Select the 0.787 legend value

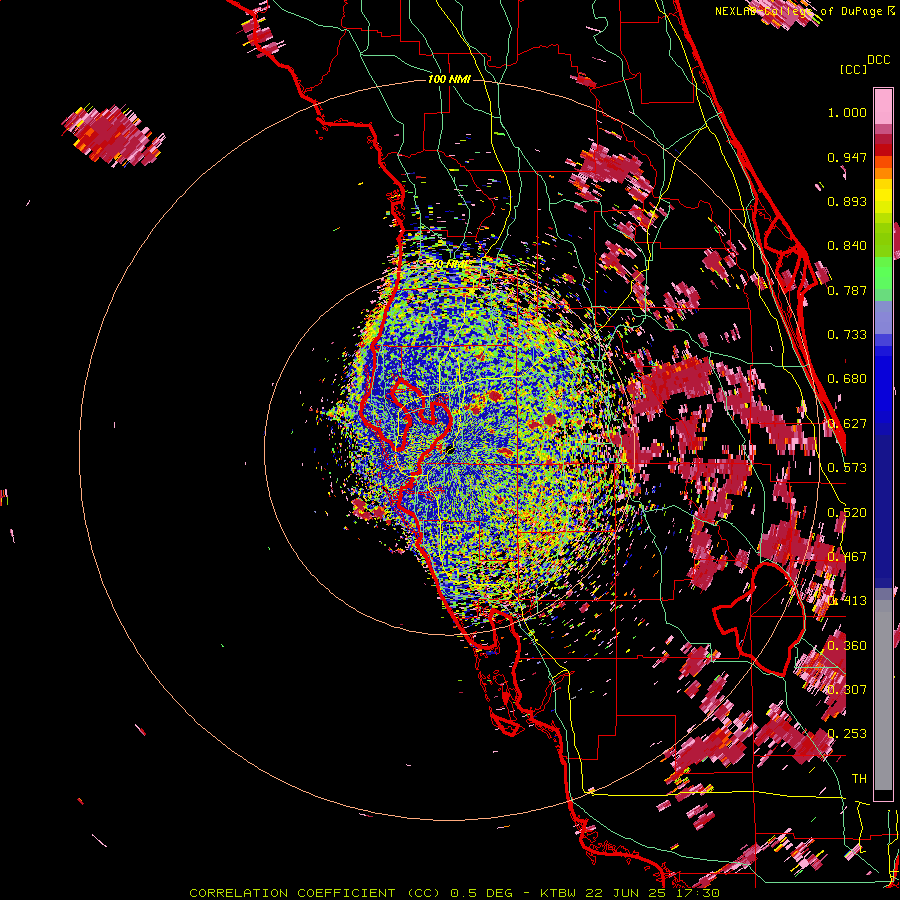pyautogui.click(x=847, y=290)
